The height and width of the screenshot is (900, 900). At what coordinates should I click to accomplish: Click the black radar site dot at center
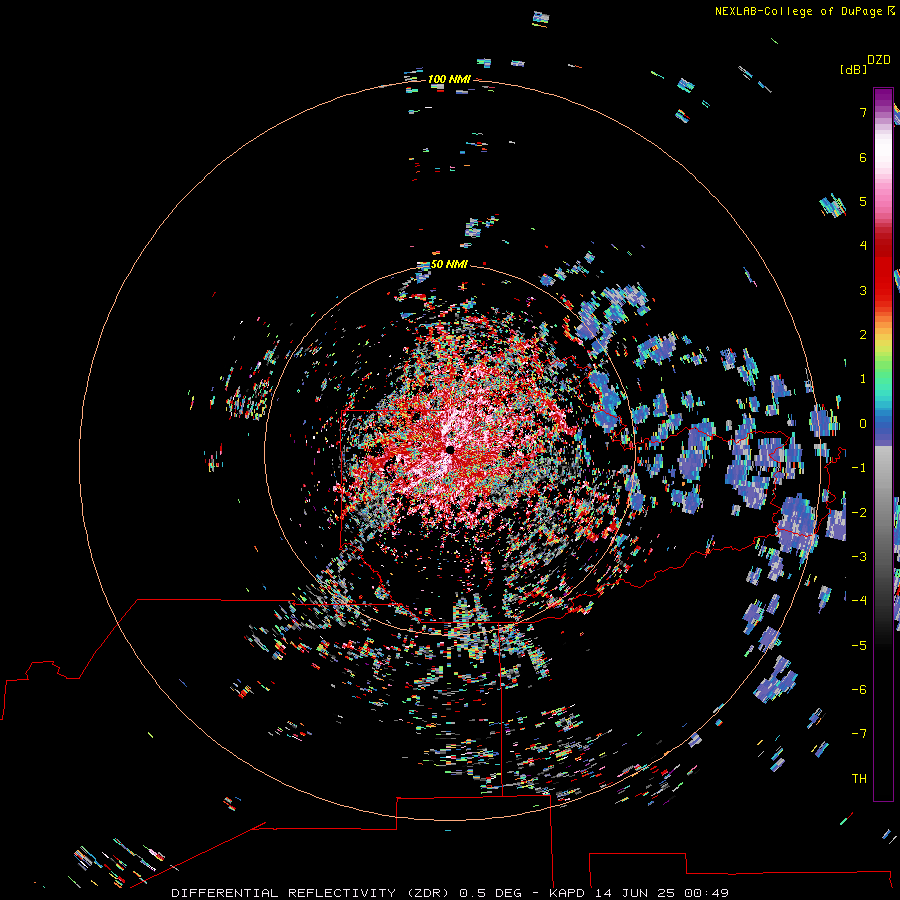[x=450, y=450]
